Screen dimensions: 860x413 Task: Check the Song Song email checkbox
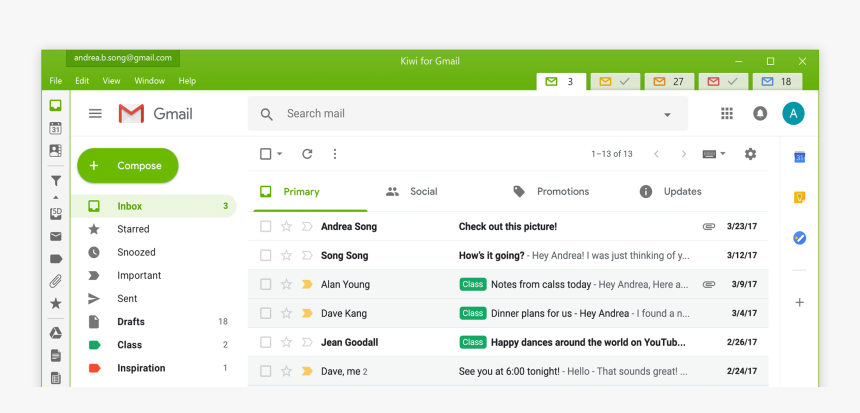pos(265,256)
